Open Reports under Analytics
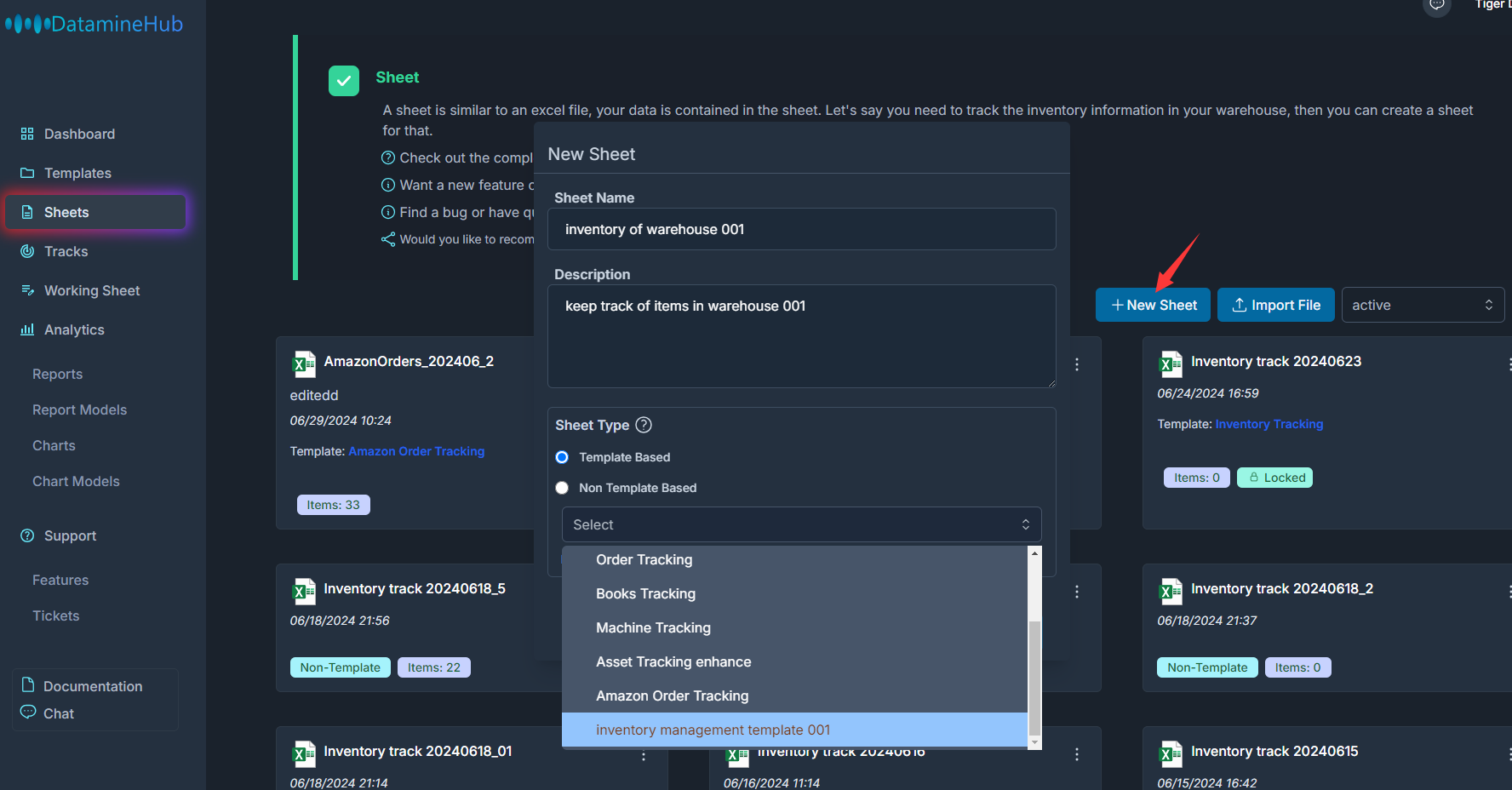 click(x=57, y=374)
